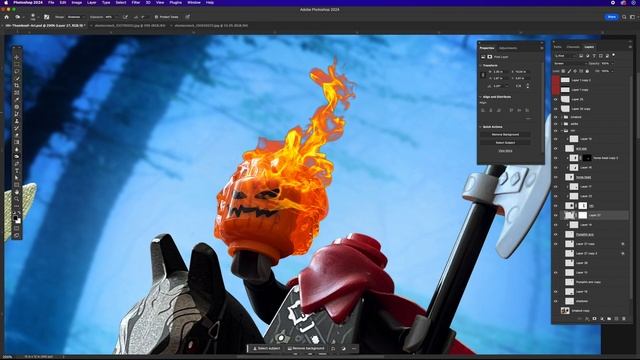
Task: Open the Fill percentage dropdown
Action: pos(612,71)
